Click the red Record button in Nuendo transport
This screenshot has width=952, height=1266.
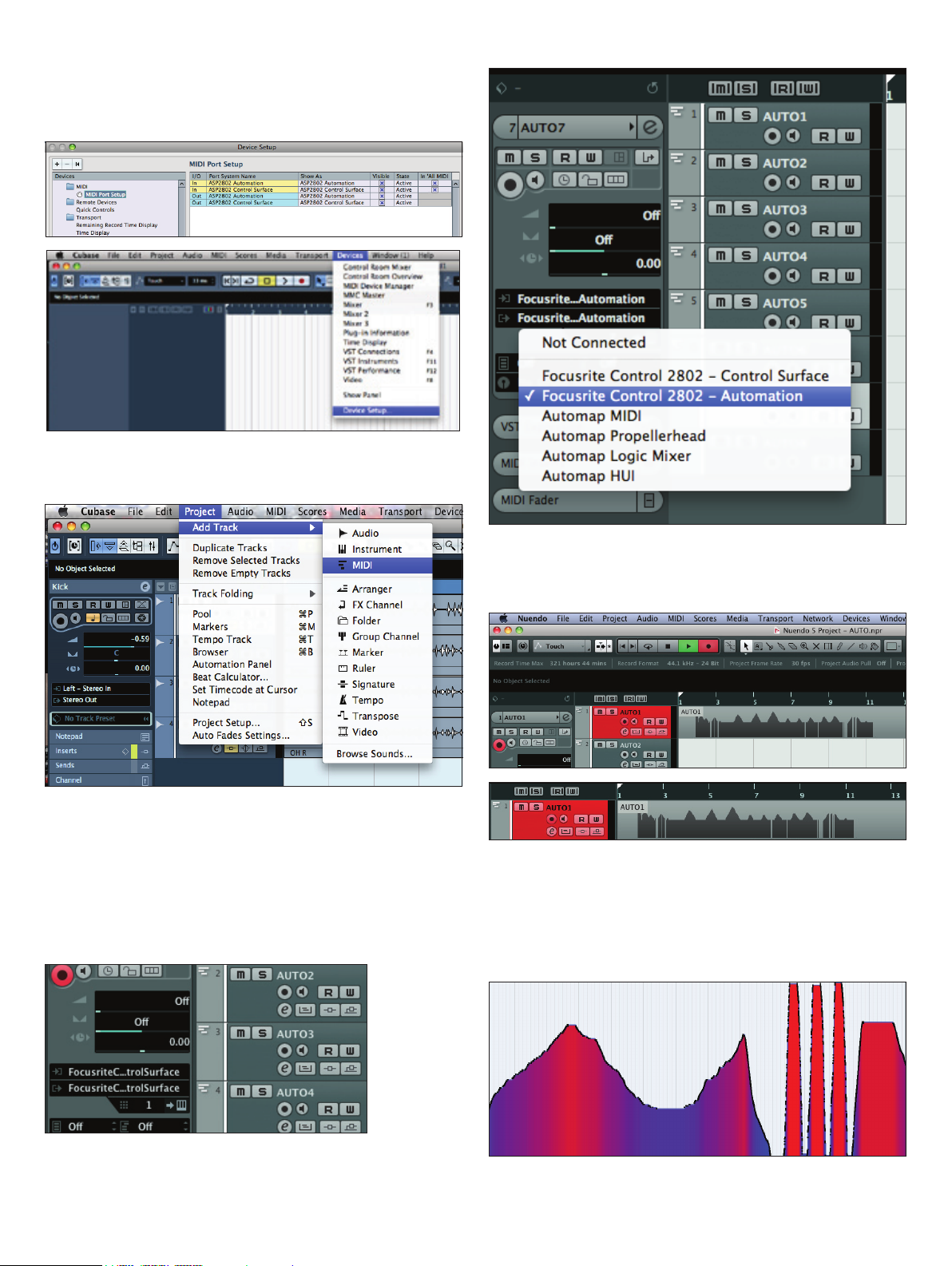point(708,646)
